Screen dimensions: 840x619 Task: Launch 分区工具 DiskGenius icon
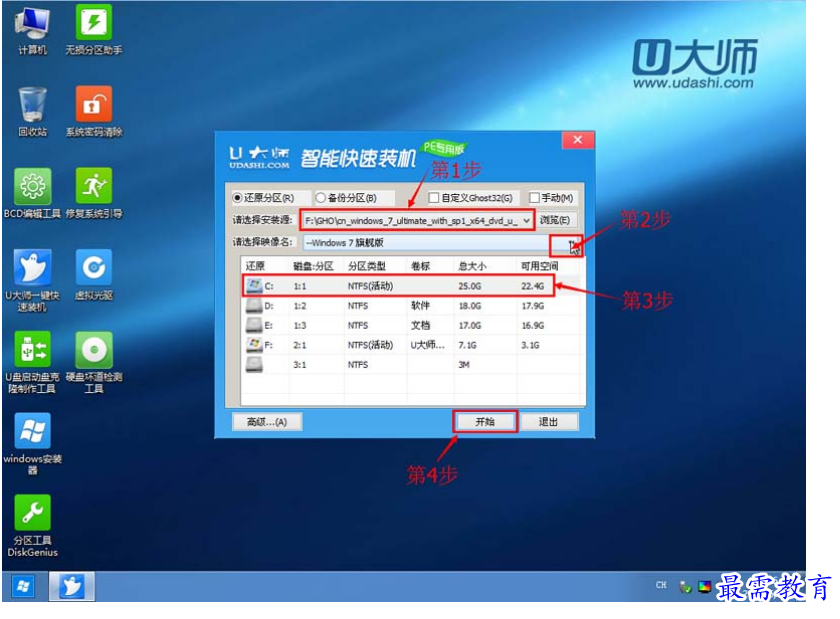pos(32,526)
